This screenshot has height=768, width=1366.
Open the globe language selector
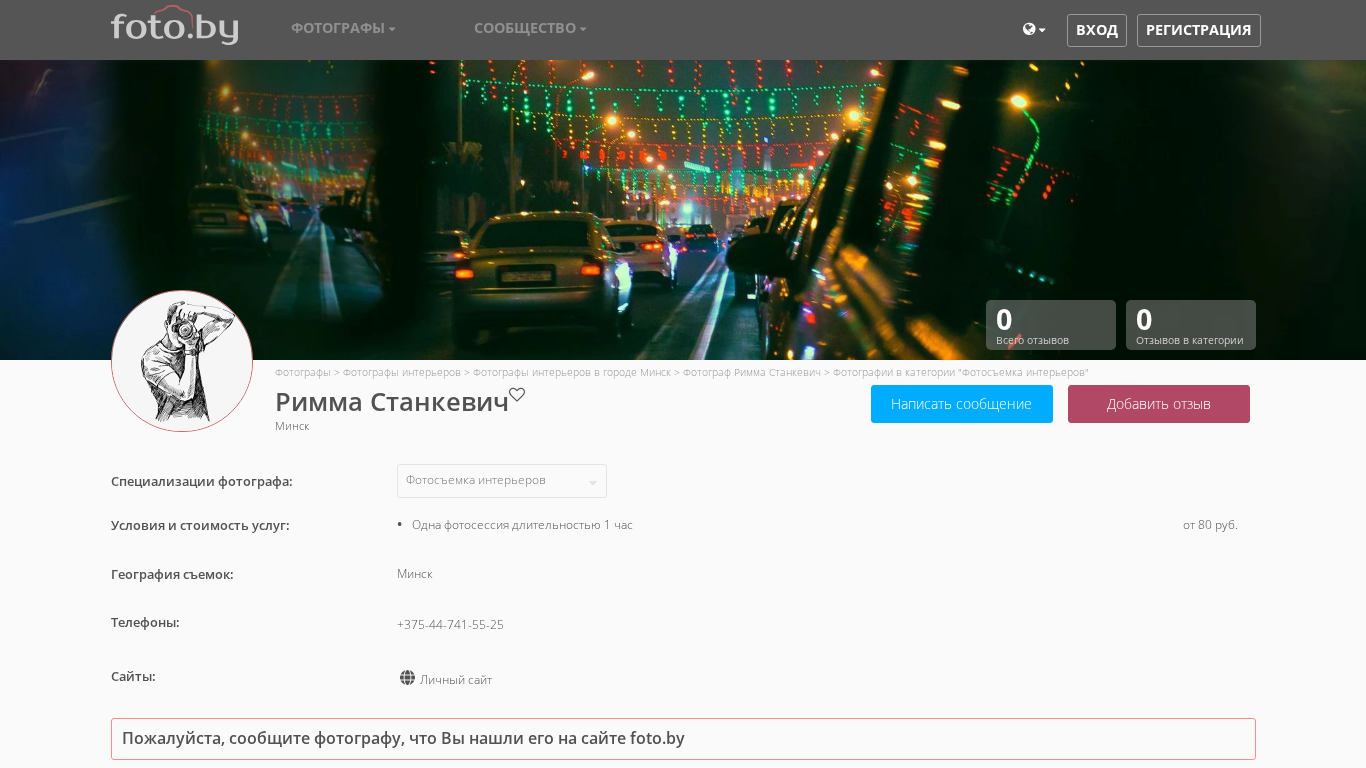1034,30
